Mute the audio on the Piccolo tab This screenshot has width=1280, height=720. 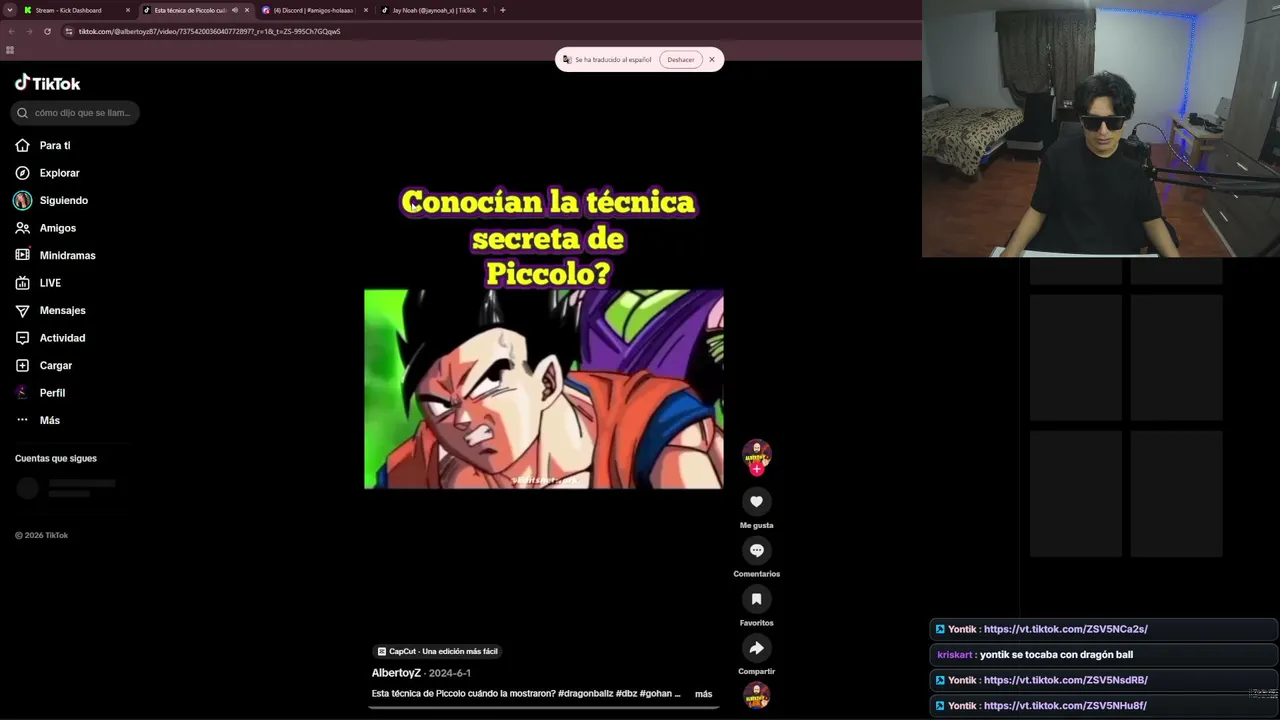pyautogui.click(x=235, y=10)
